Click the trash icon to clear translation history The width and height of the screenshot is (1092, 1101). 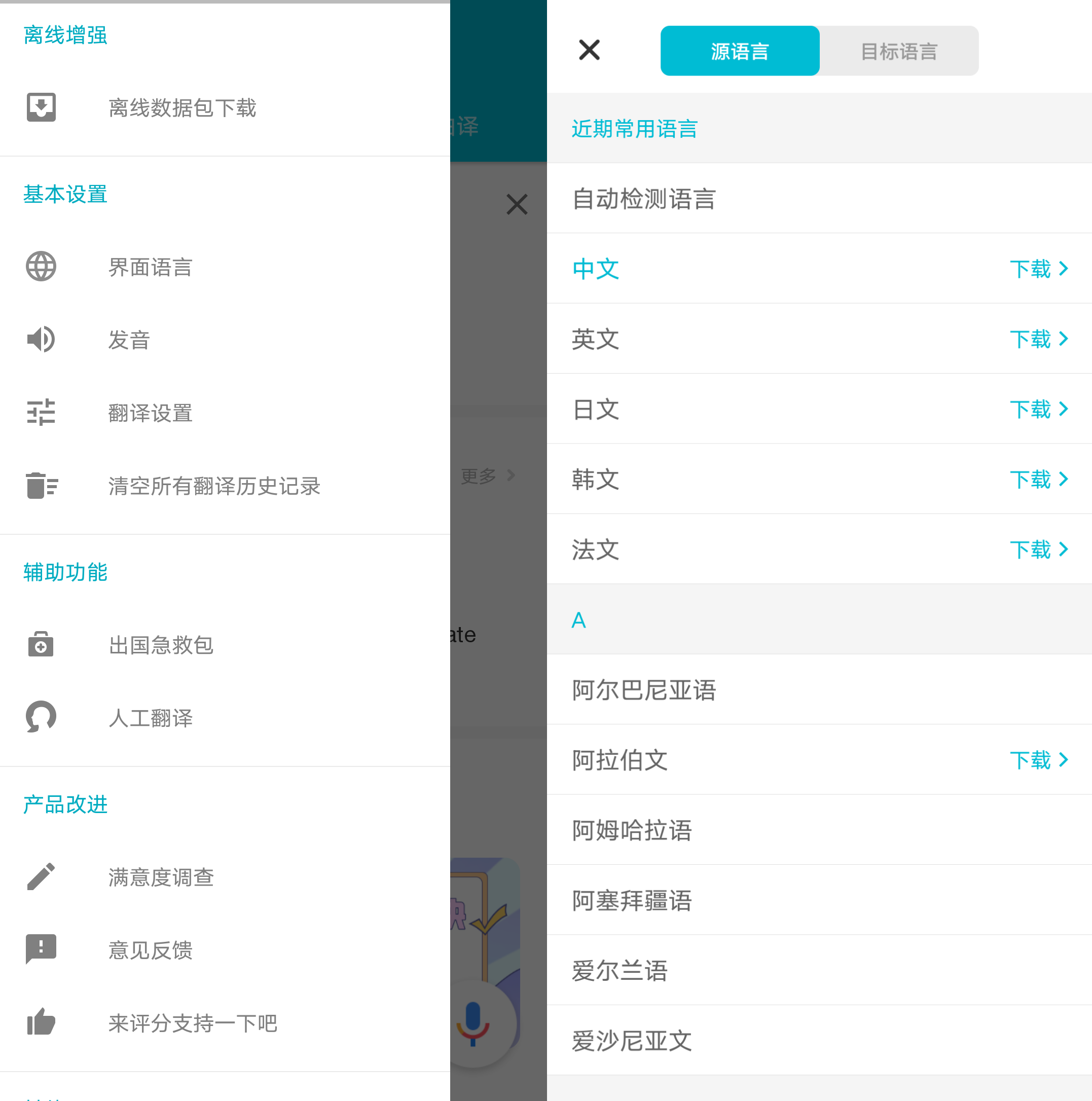[41, 486]
